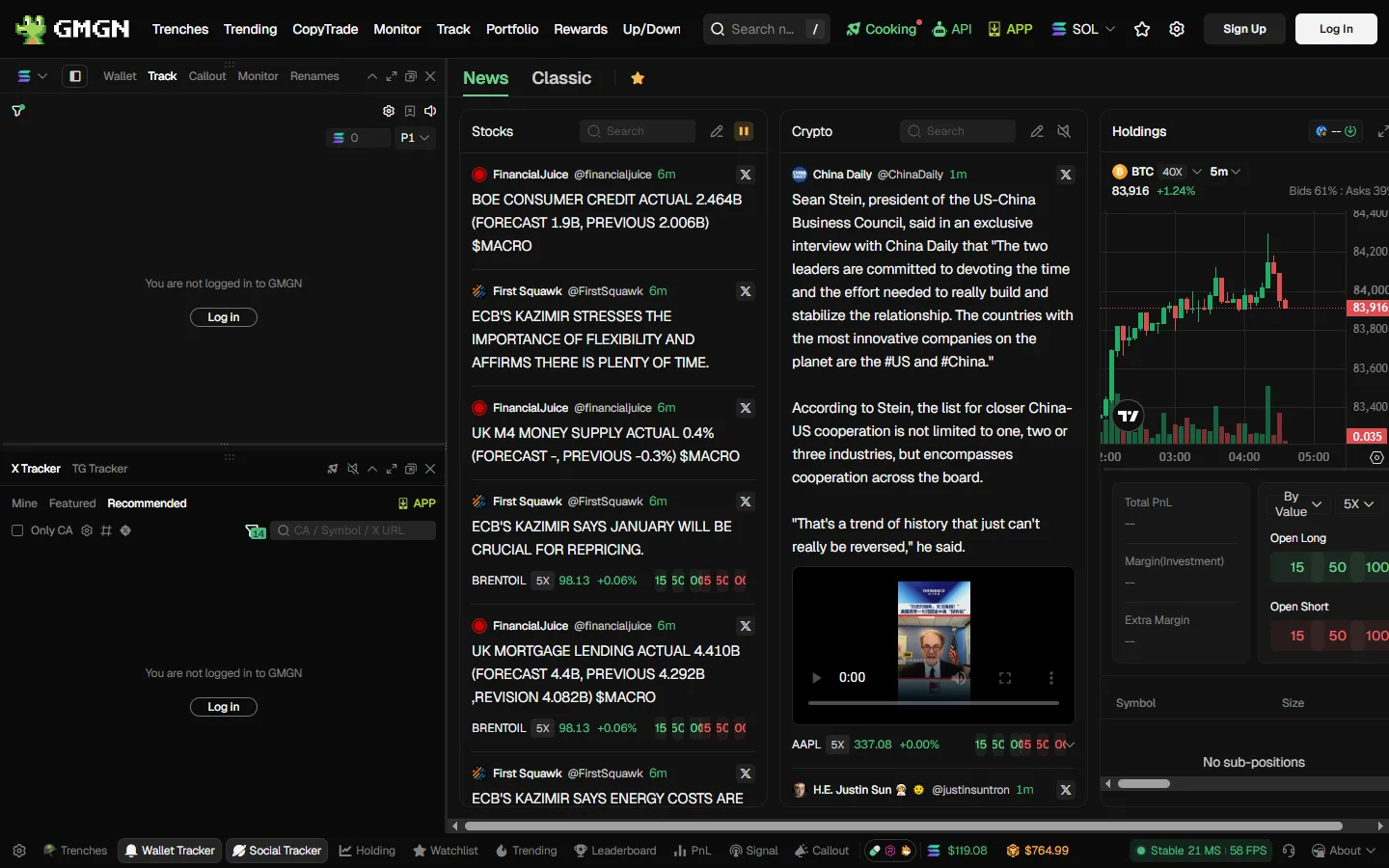This screenshot has height=868, width=1389.
Task: Click the Sign Up button
Action: [1244, 29]
